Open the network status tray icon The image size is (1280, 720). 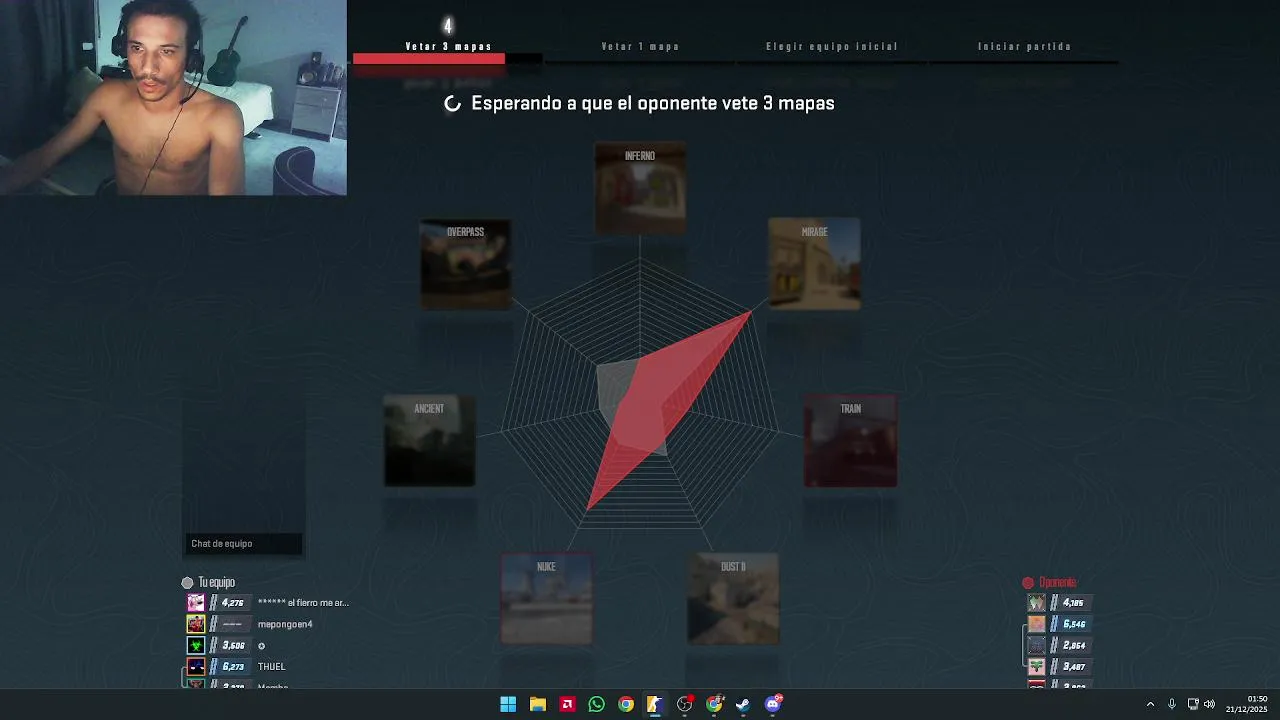pos(1193,704)
